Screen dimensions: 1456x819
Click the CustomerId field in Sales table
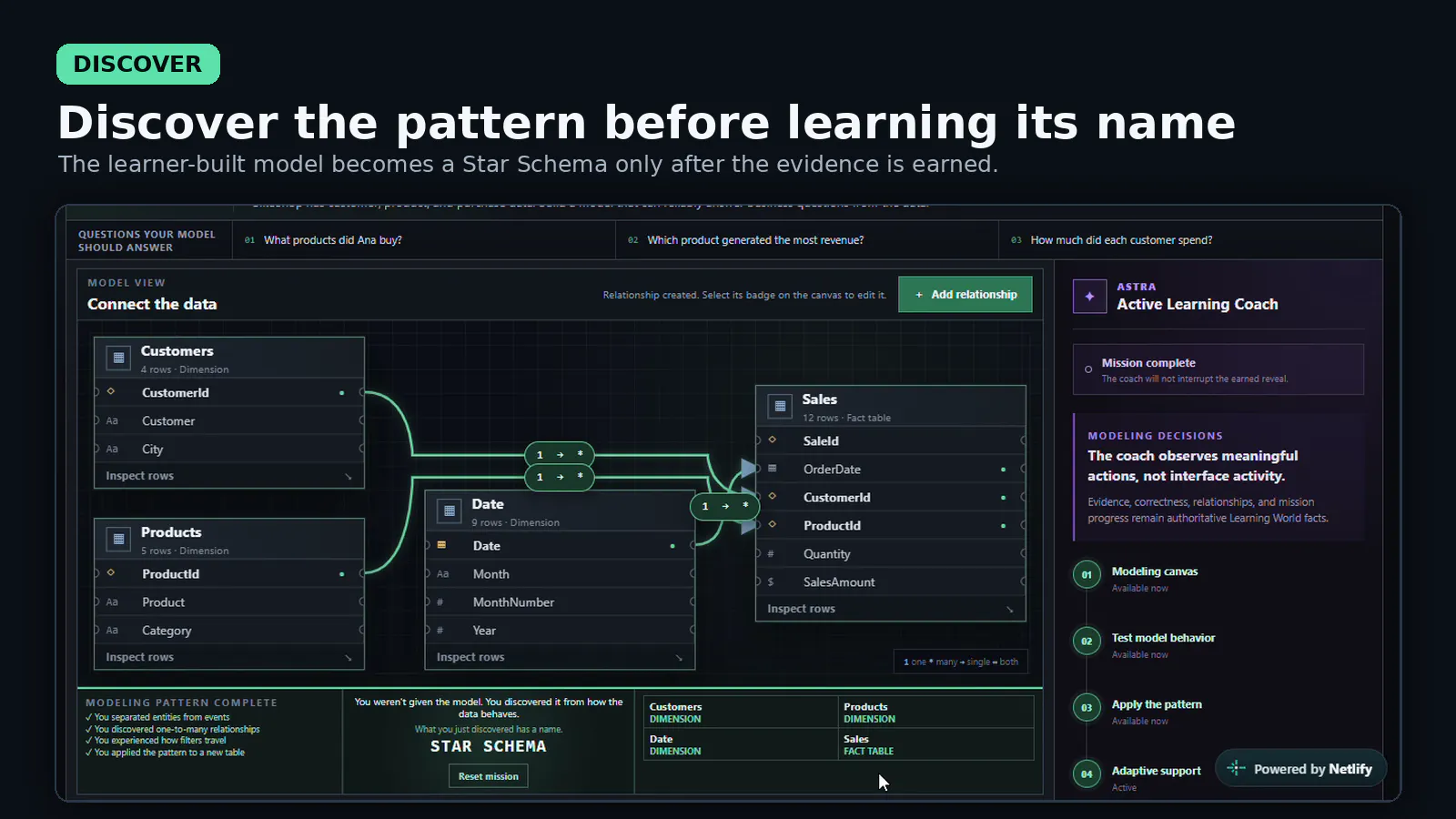[891, 497]
